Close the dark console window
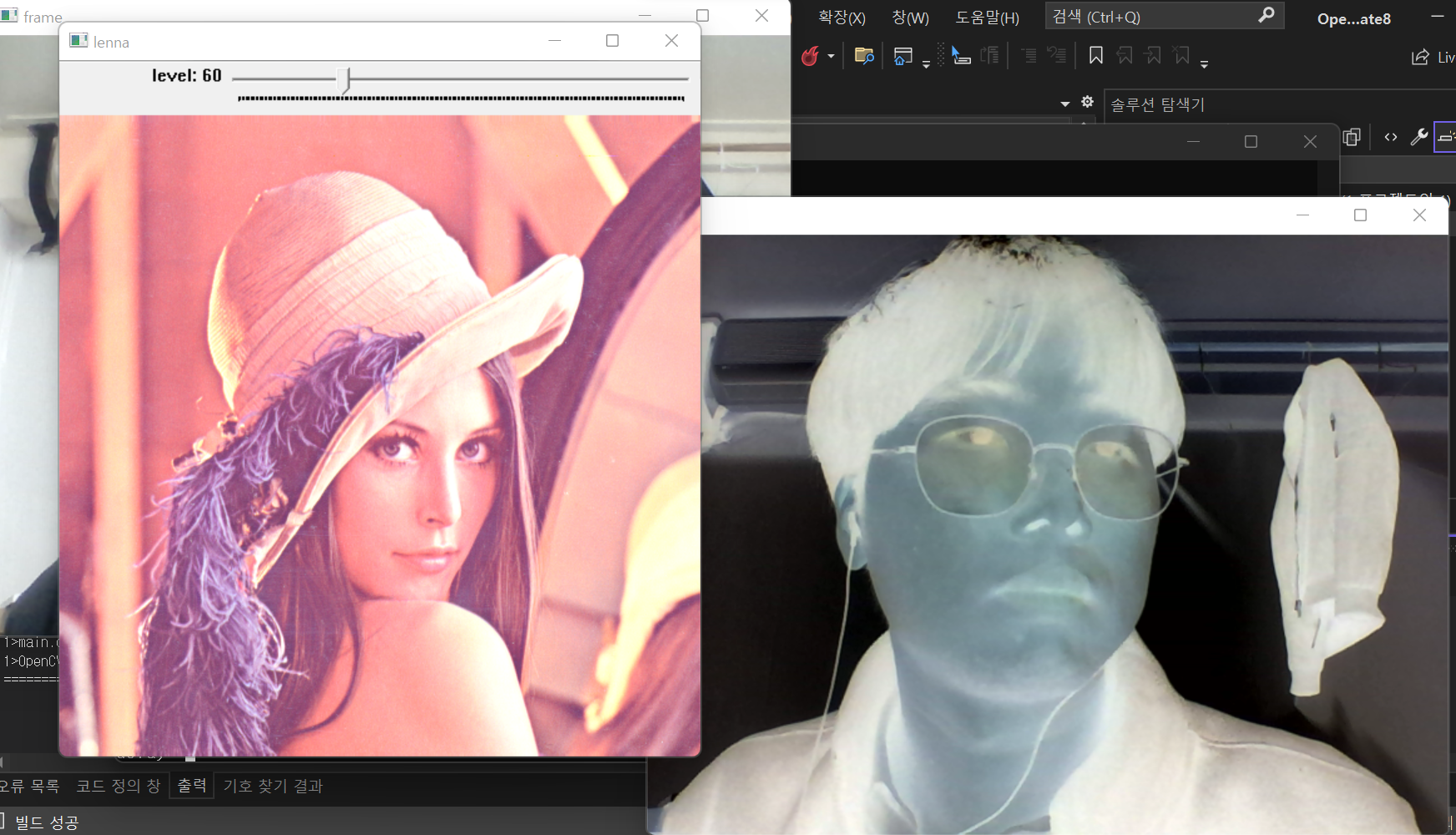Image resolution: width=1456 pixels, height=835 pixels. tap(1310, 142)
